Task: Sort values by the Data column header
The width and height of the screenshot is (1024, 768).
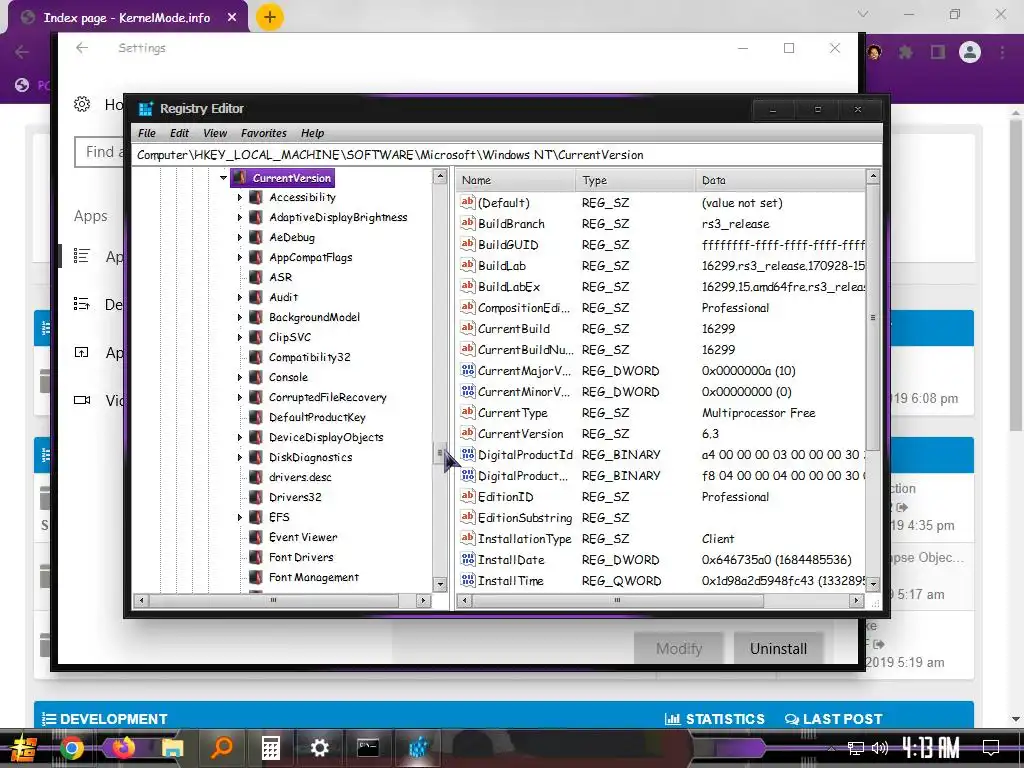Action: click(x=780, y=180)
